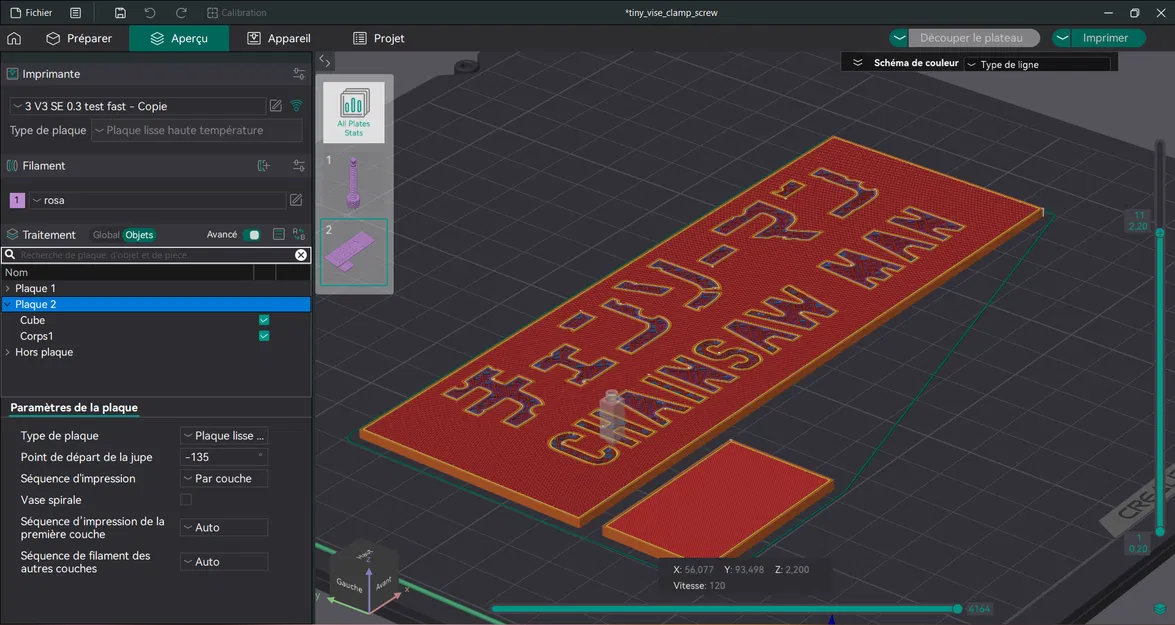The image size is (1175, 625).
Task: Open Type de plaque dropdown in plate parameters
Action: click(224, 435)
